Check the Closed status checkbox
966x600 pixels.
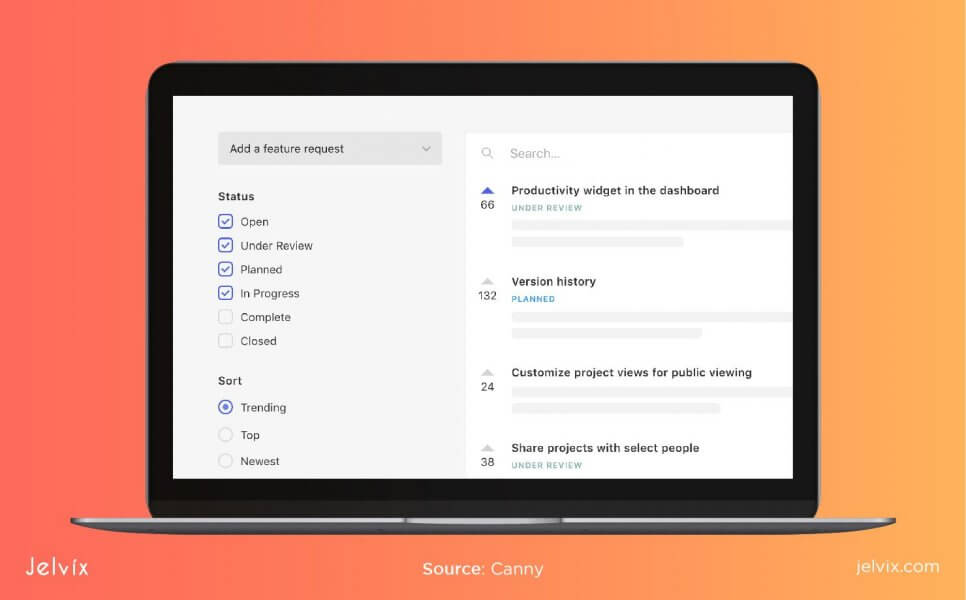click(225, 341)
